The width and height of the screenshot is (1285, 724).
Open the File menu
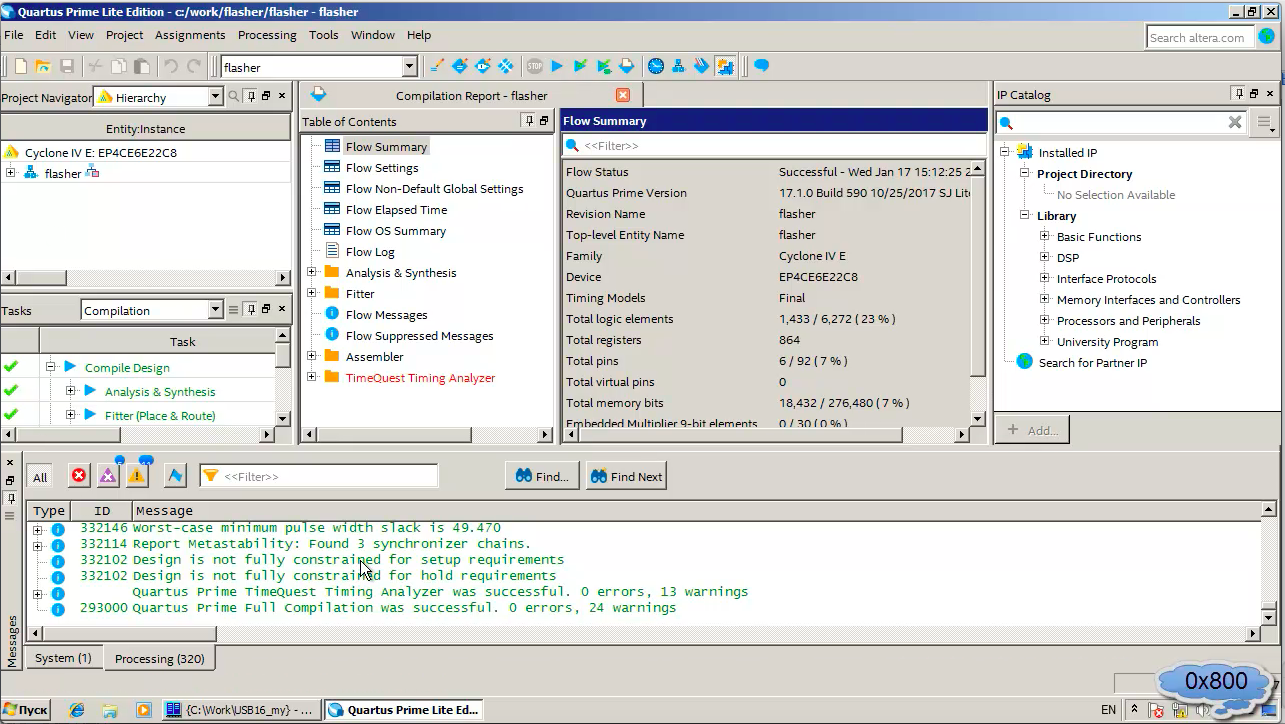point(14,35)
